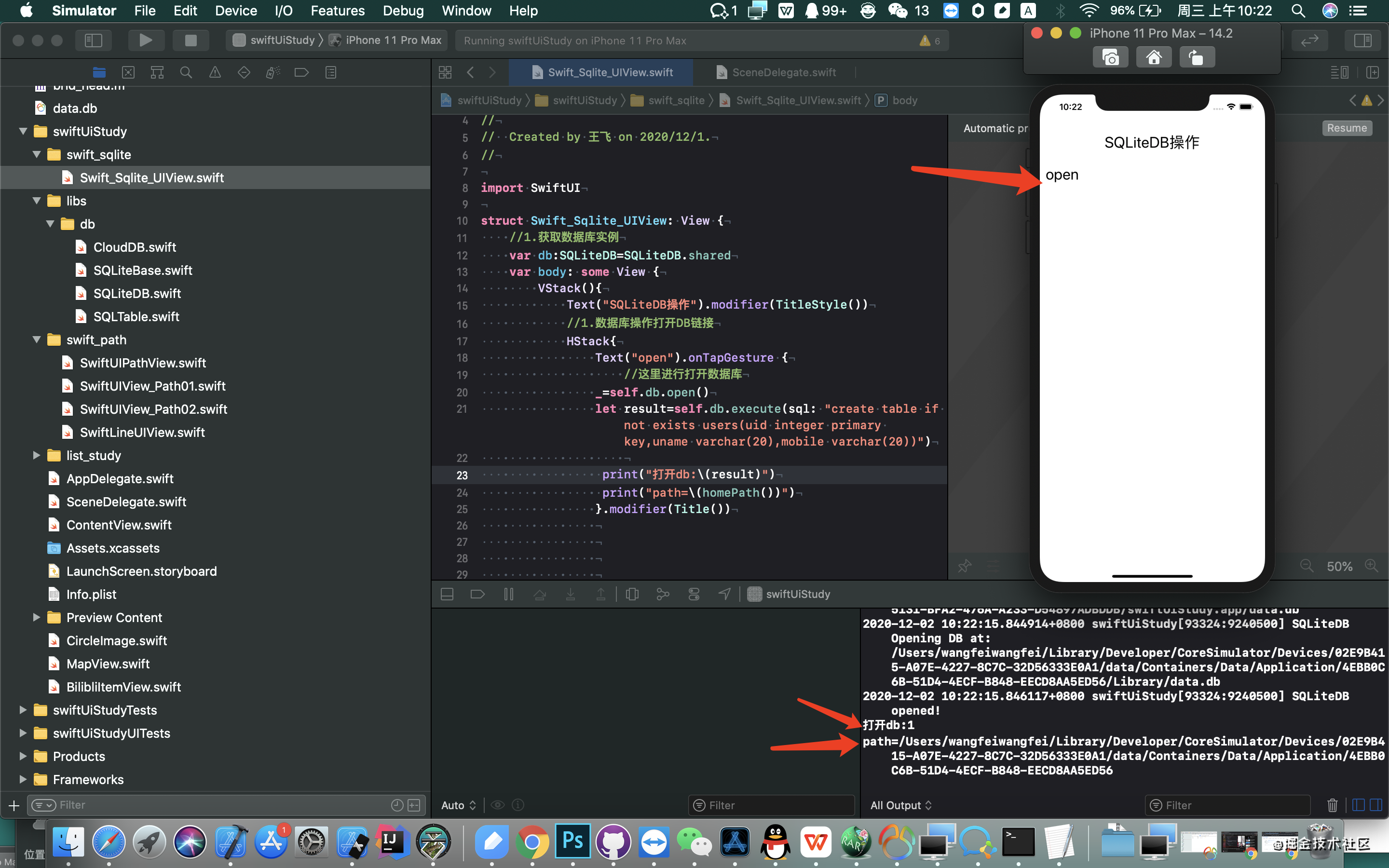Open the Find navigator magnifier icon
1389x868 pixels.
click(x=185, y=72)
